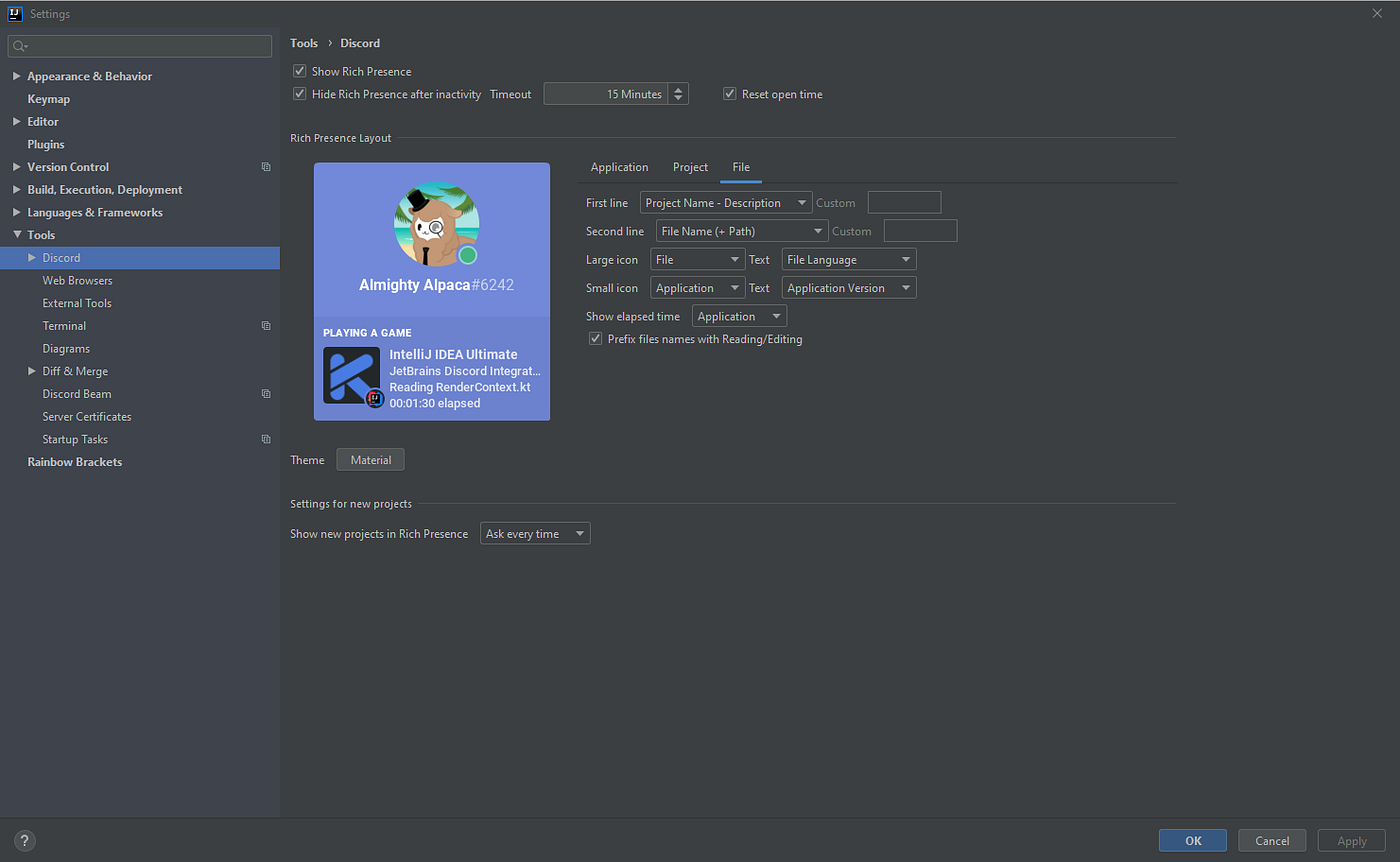Image resolution: width=1400 pixels, height=862 pixels.
Task: Open Show new projects Ask every time dropdown
Action: 535,534
